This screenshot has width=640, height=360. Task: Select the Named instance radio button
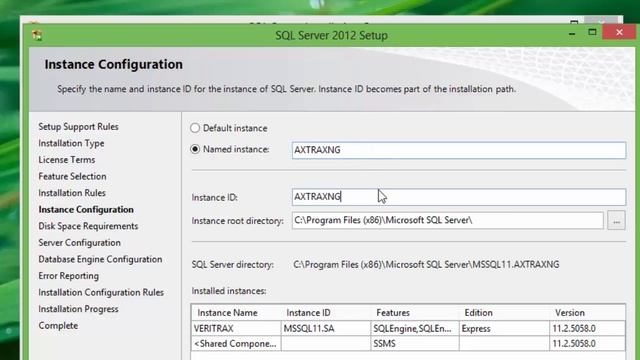[195, 149]
